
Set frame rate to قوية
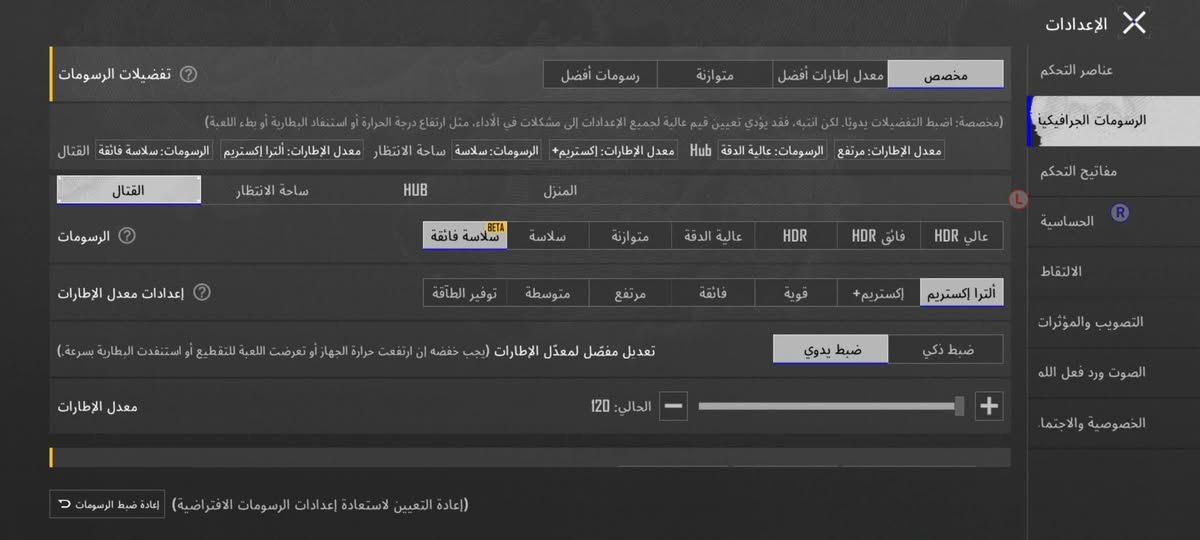pos(795,293)
